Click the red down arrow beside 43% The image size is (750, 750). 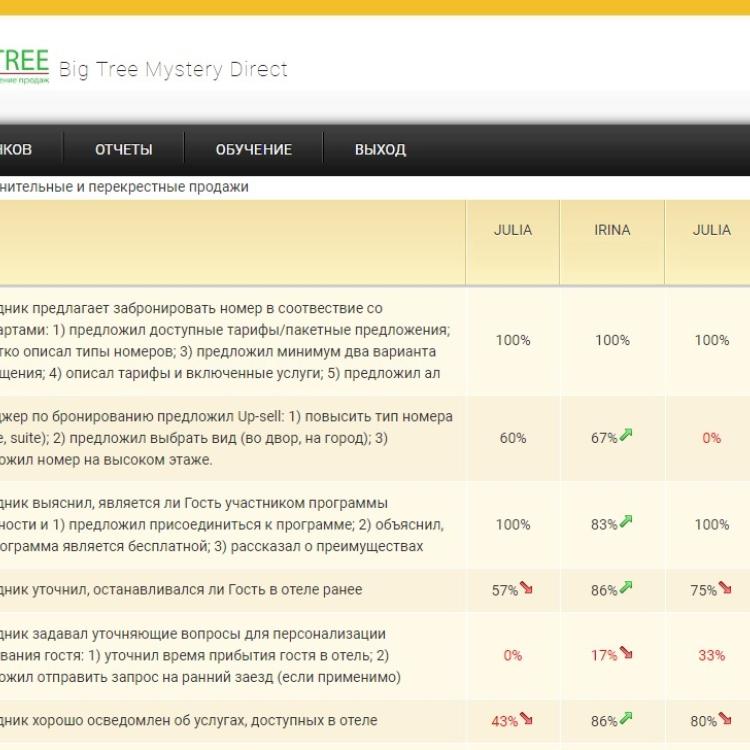pos(526,718)
